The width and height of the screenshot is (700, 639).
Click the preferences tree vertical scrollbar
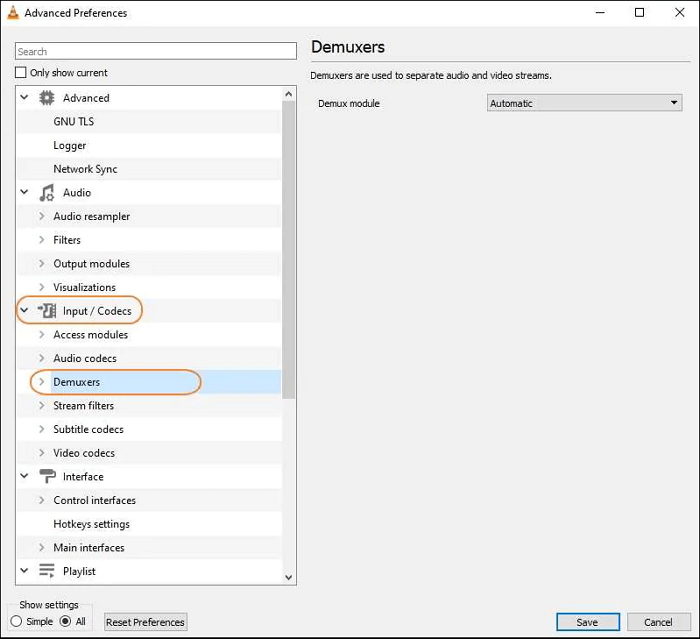pyautogui.click(x=289, y=250)
